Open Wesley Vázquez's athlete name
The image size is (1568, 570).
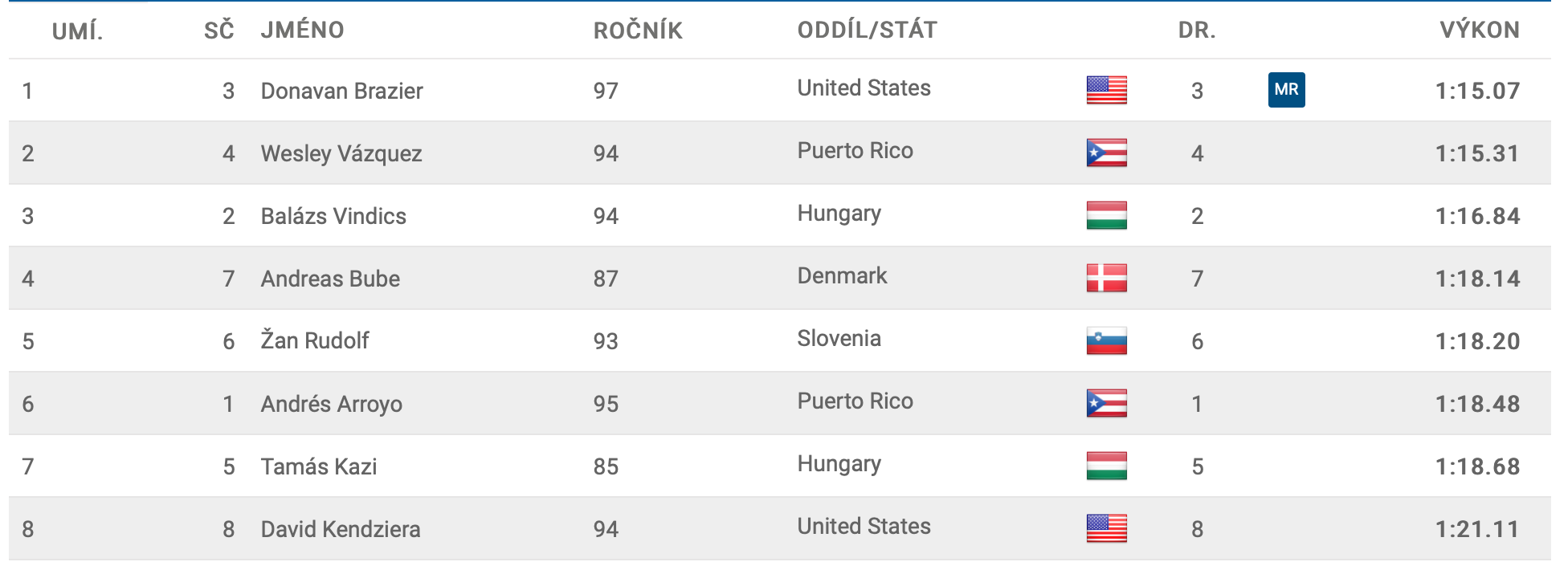point(341,153)
